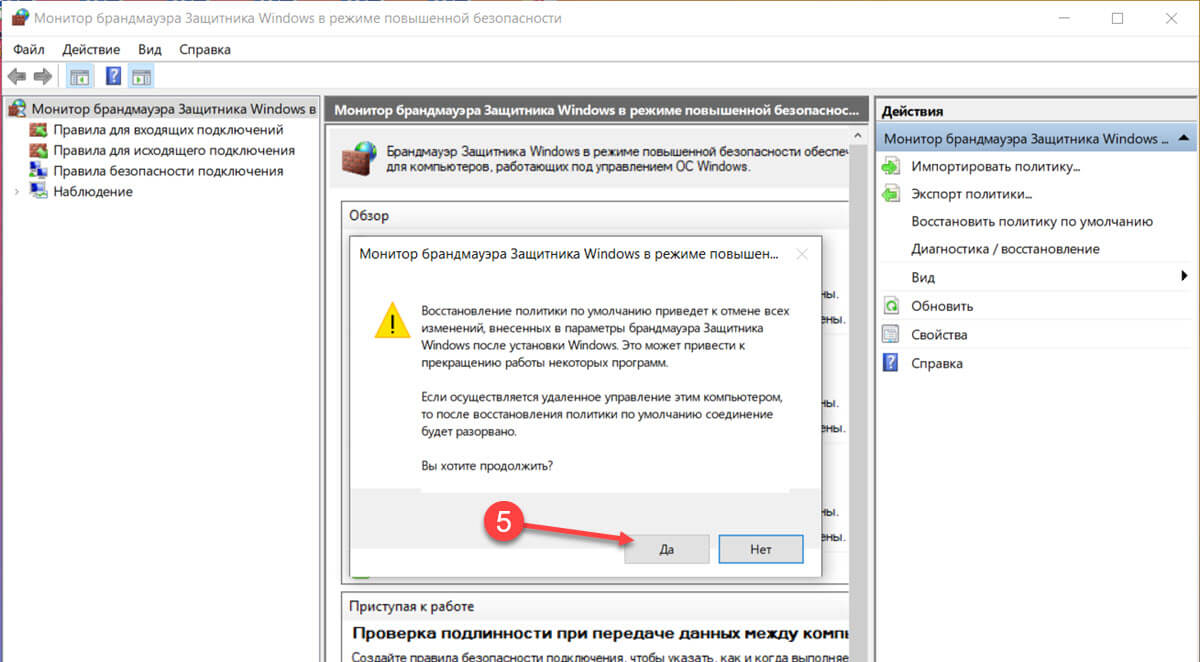Click the green export policy icon
Image resolution: width=1200 pixels, height=662 pixels.
click(x=891, y=193)
